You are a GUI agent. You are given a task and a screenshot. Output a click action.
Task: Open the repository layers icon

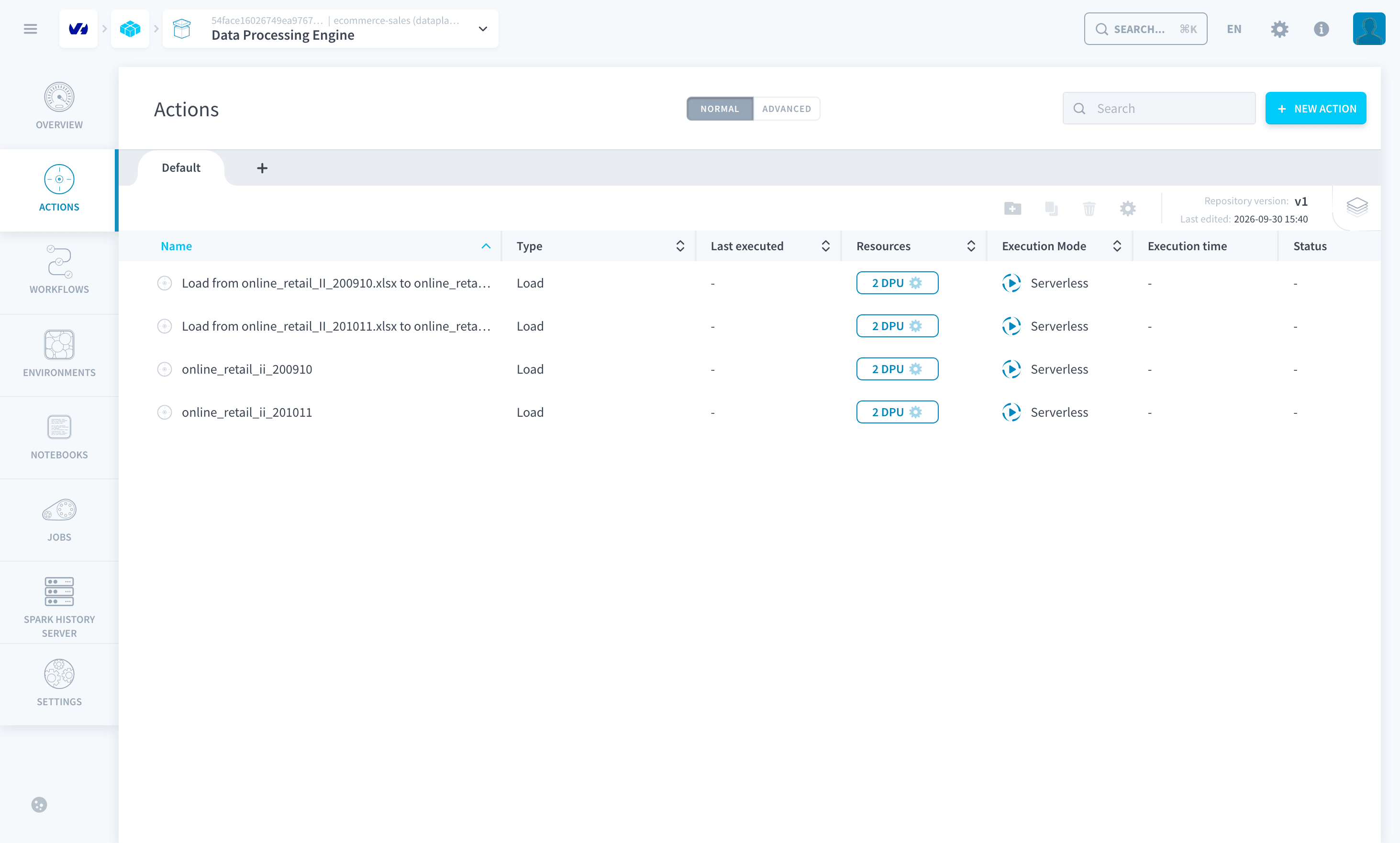coord(1357,206)
